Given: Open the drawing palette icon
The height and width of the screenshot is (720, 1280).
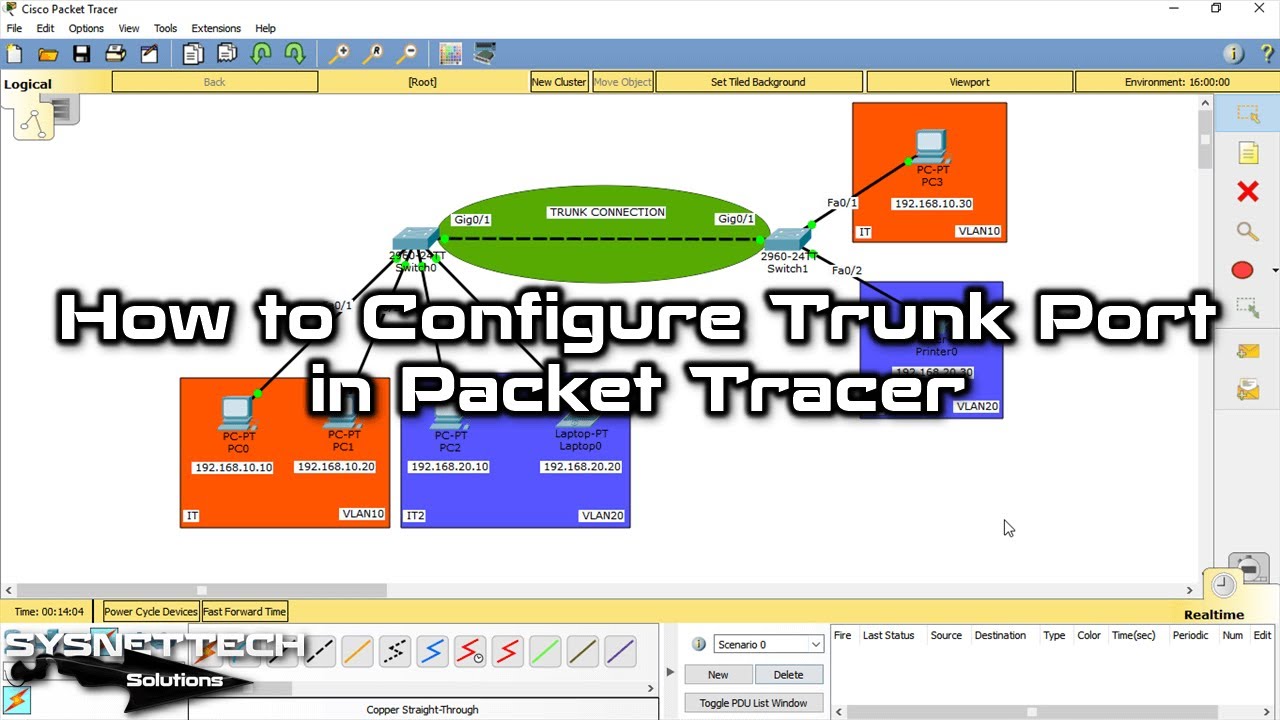Looking at the screenshot, I should [x=451, y=54].
